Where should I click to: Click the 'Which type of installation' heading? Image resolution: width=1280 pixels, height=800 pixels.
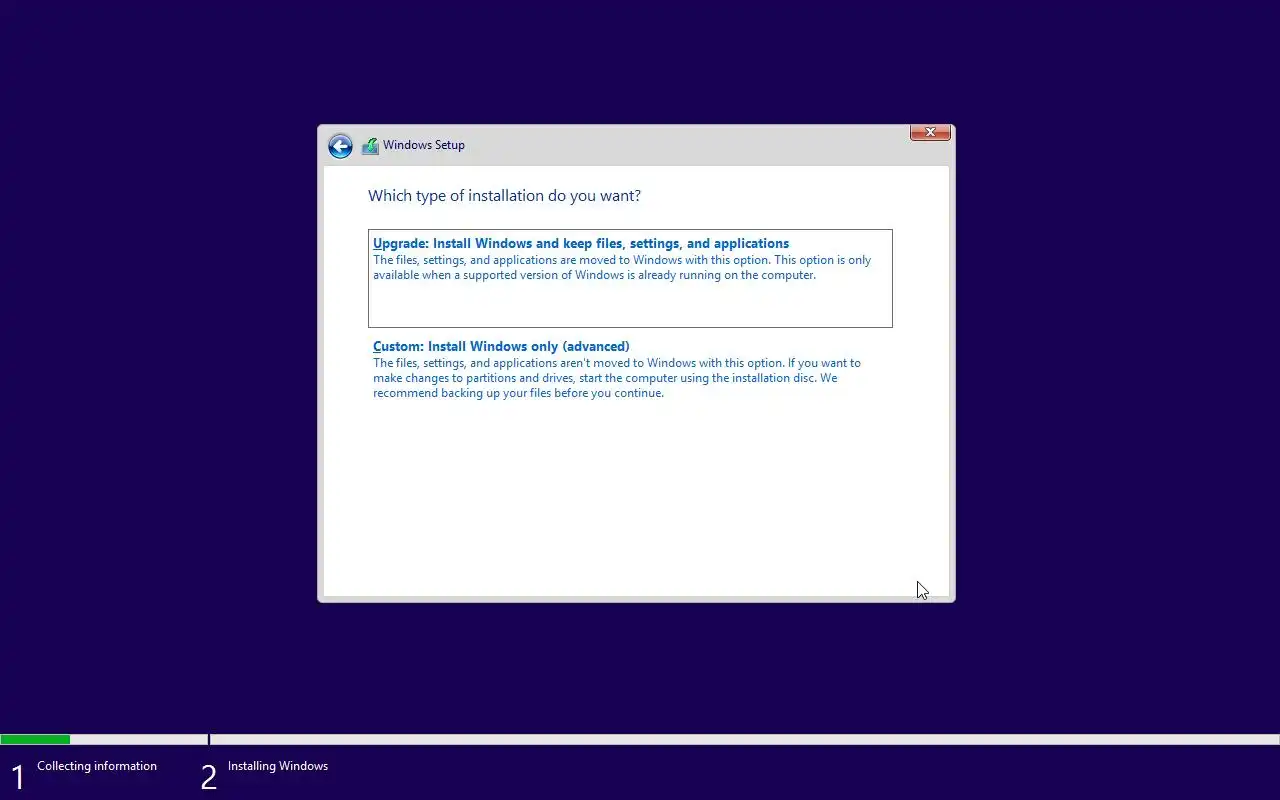tap(504, 196)
